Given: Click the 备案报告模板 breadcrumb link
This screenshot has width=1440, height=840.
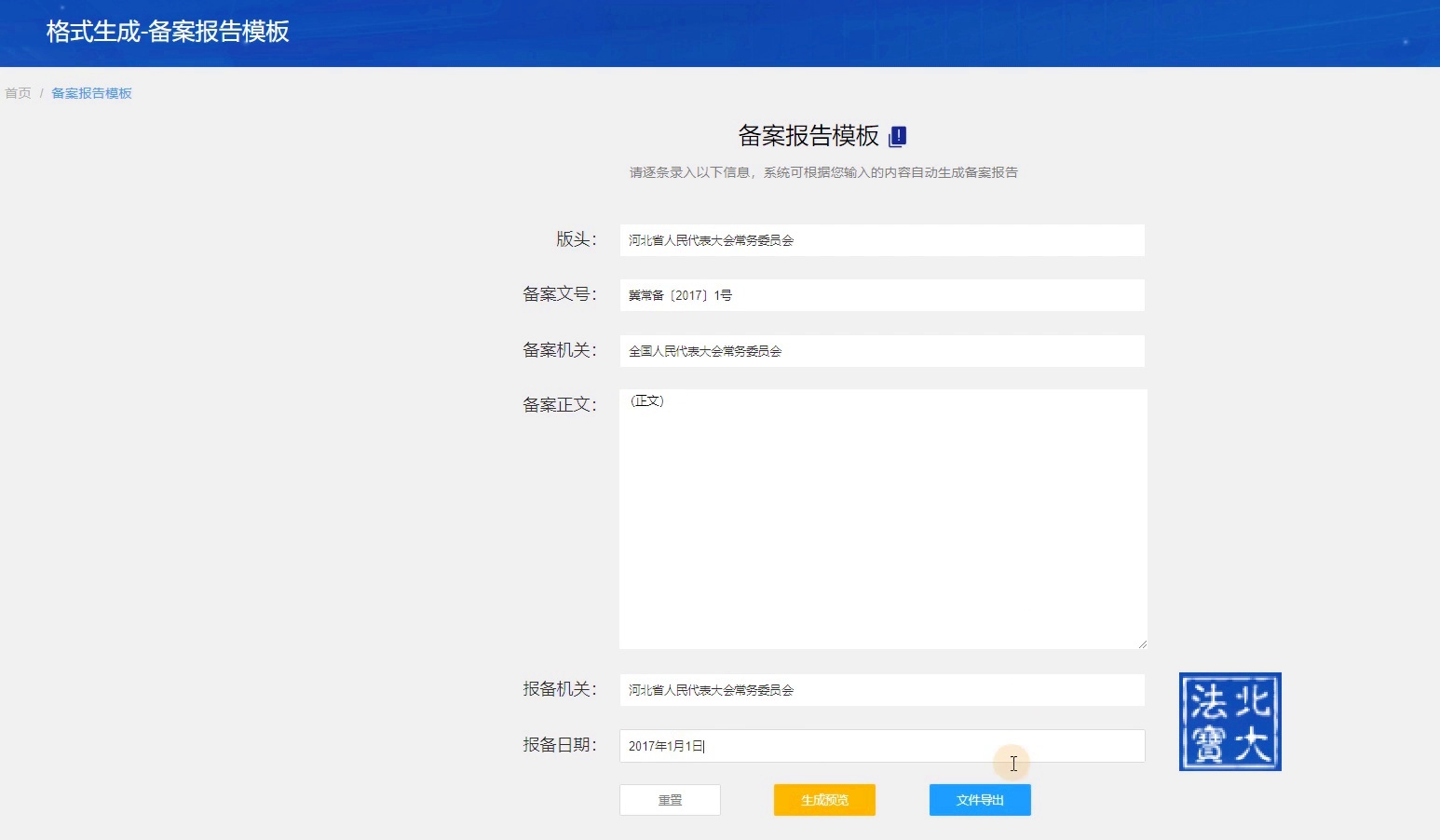Looking at the screenshot, I should 91,93.
